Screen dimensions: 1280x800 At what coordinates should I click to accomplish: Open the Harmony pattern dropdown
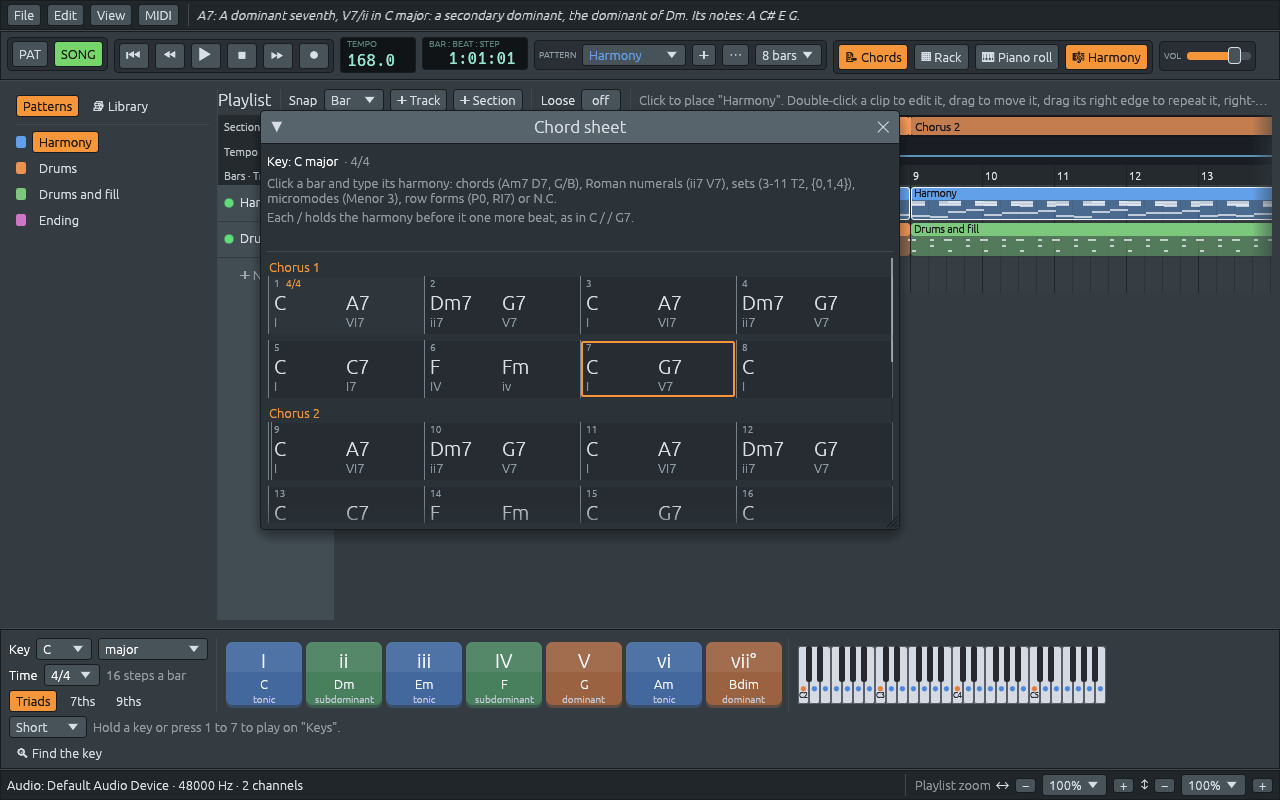[634, 55]
